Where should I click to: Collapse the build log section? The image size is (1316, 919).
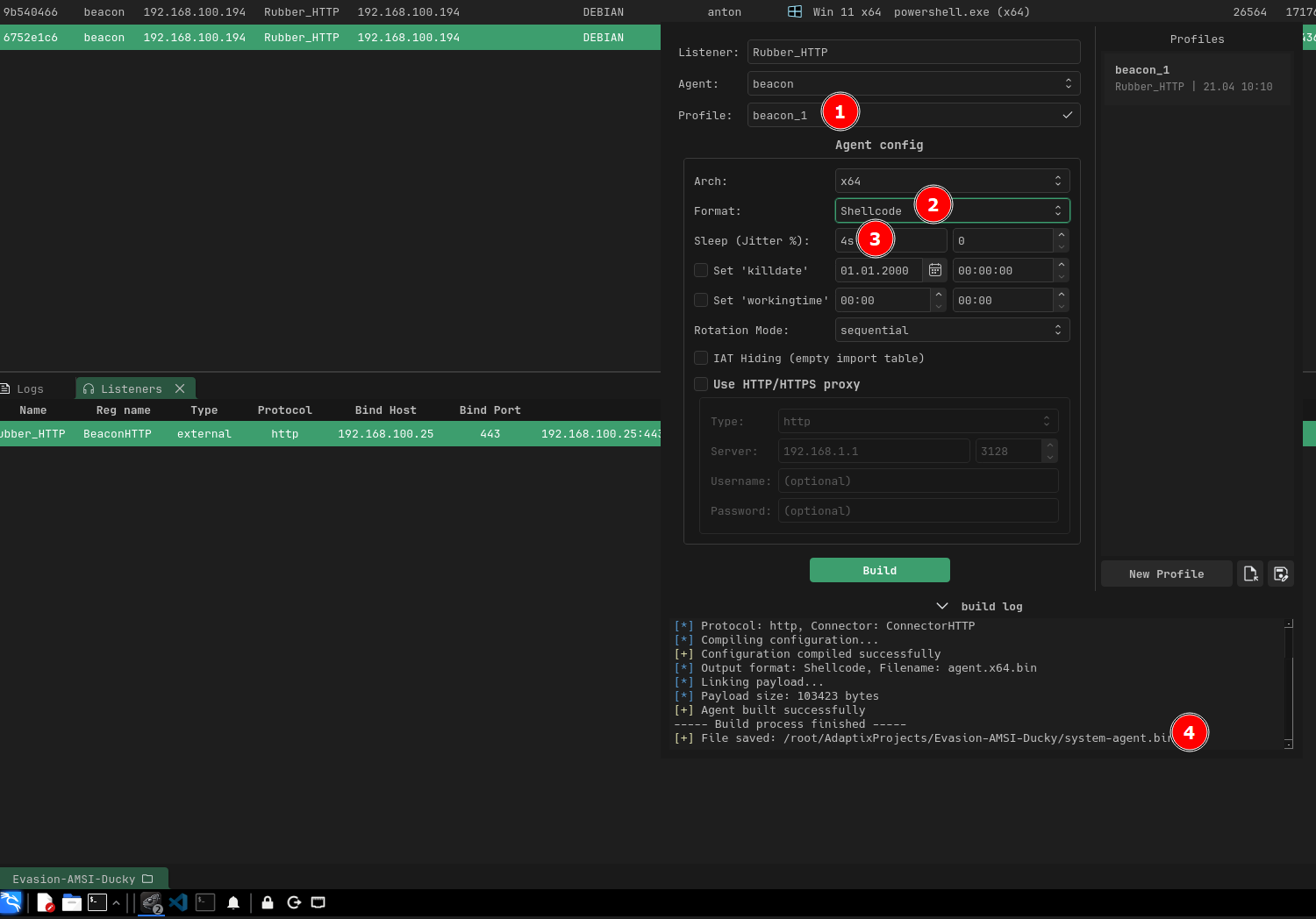pos(942,606)
